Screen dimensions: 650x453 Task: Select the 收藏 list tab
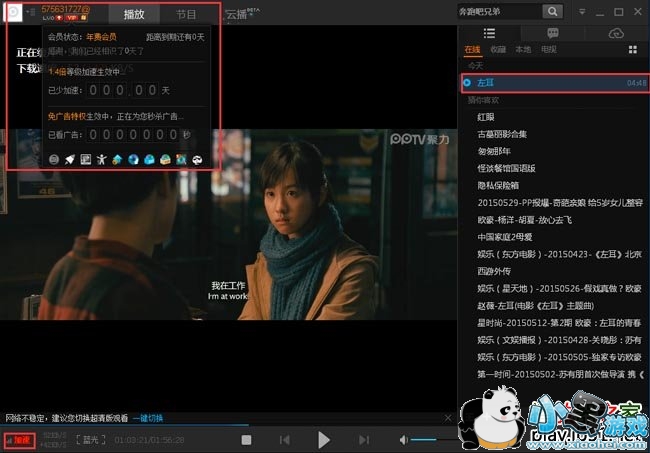(498, 50)
